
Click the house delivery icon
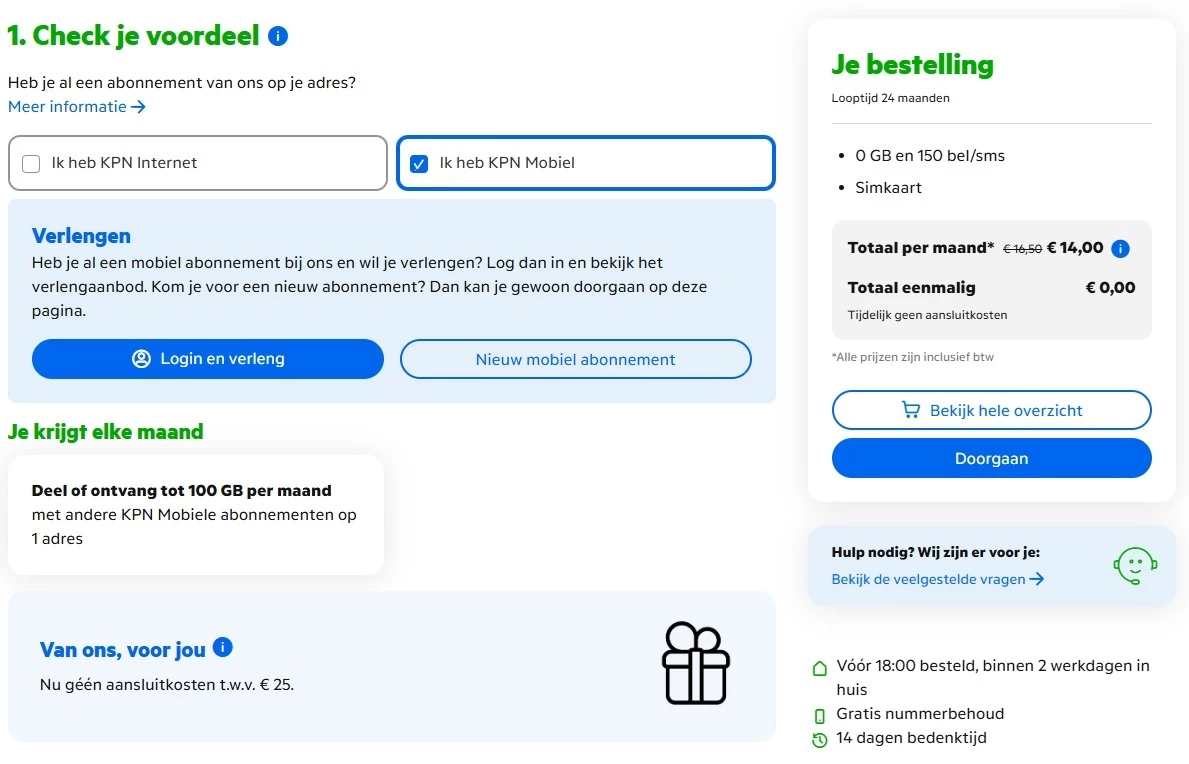[x=820, y=668]
